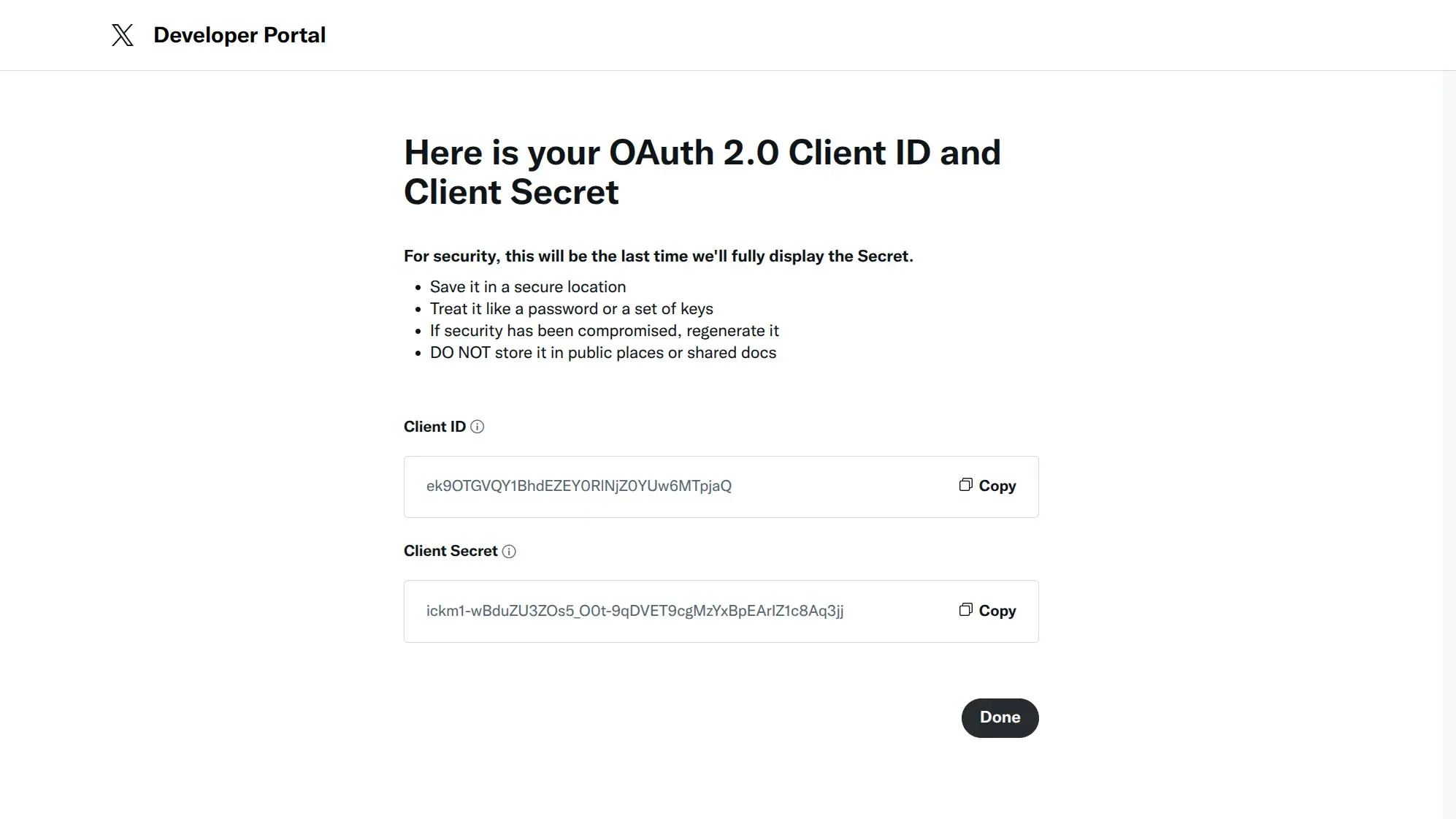The height and width of the screenshot is (819, 1456).
Task: Click the info icon beside Client ID
Action: [477, 427]
